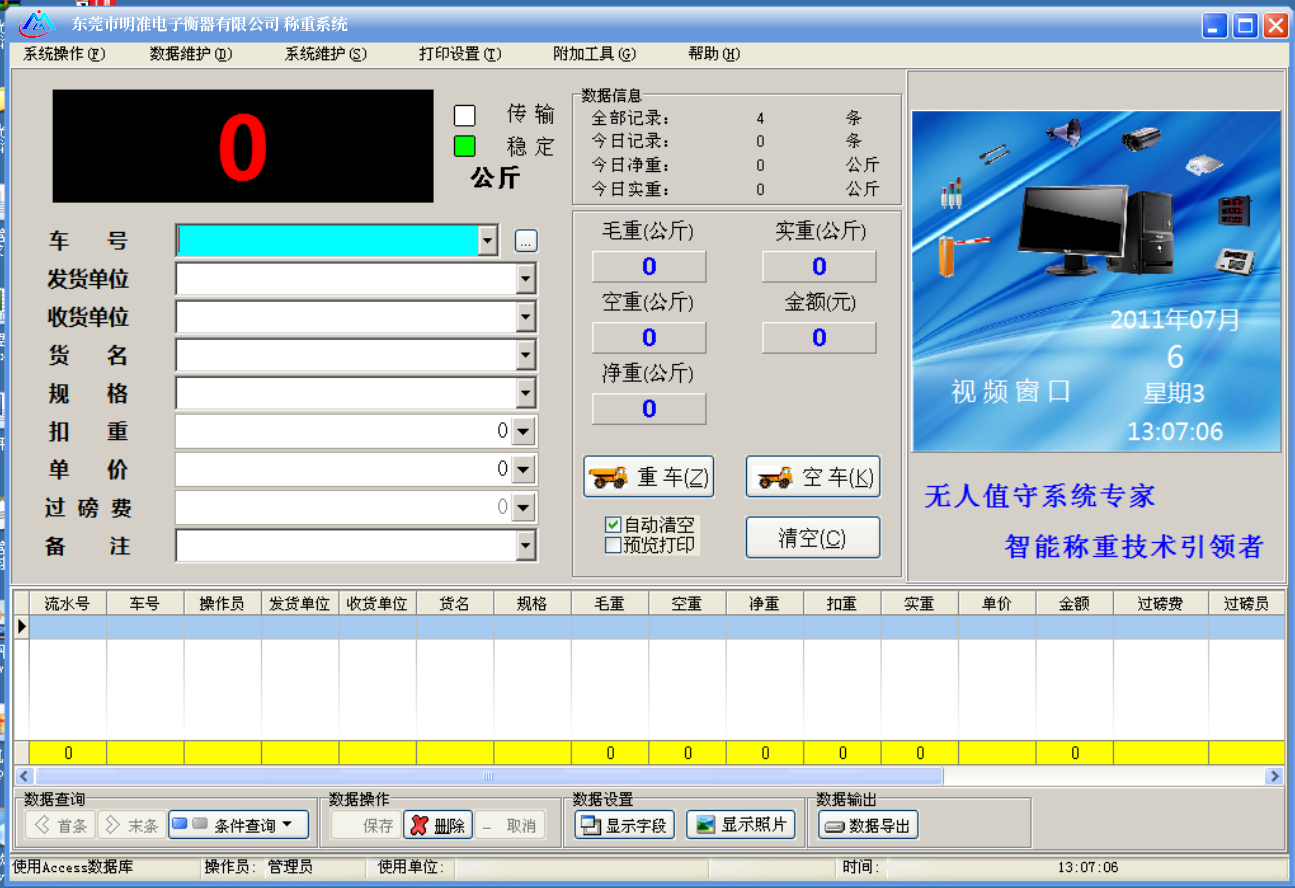Open the 附加工具(G) menu
Viewport: 1295px width, 888px height.
tap(594, 54)
